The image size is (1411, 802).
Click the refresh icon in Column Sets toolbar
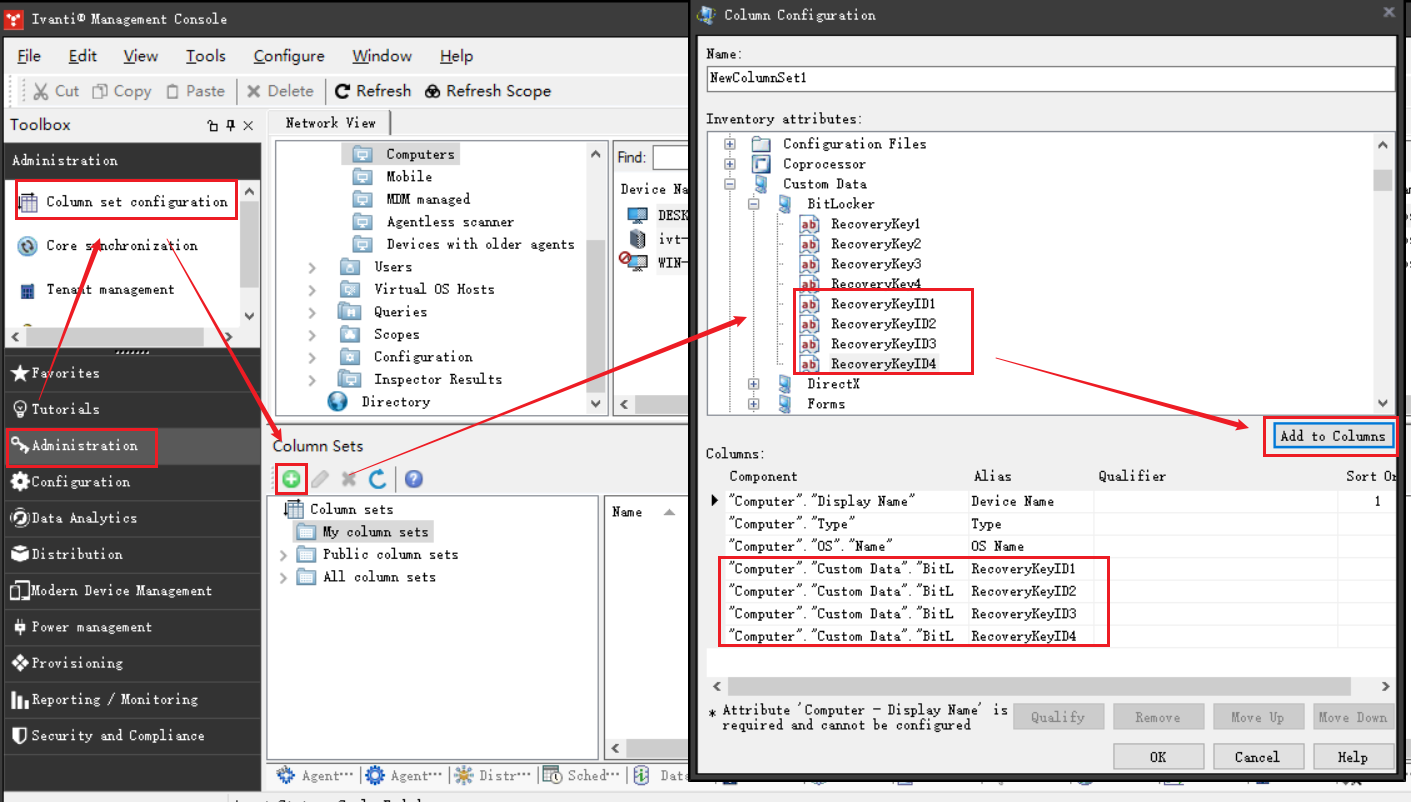377,479
